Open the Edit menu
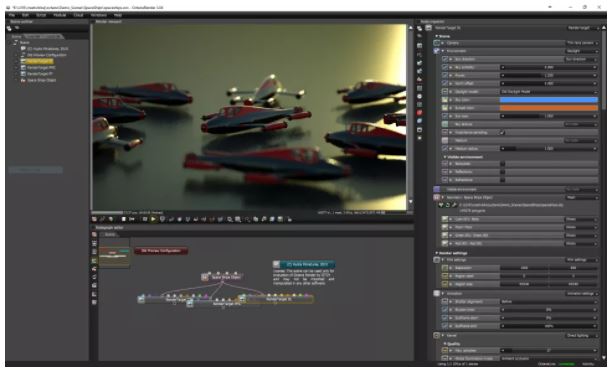Screen dimensions: 613x370 coord(25,15)
